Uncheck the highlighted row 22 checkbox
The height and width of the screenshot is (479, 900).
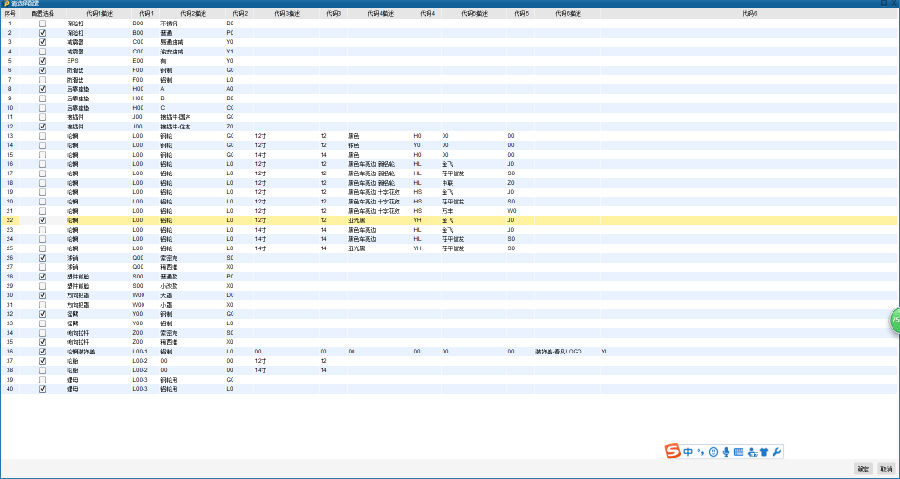[42, 220]
